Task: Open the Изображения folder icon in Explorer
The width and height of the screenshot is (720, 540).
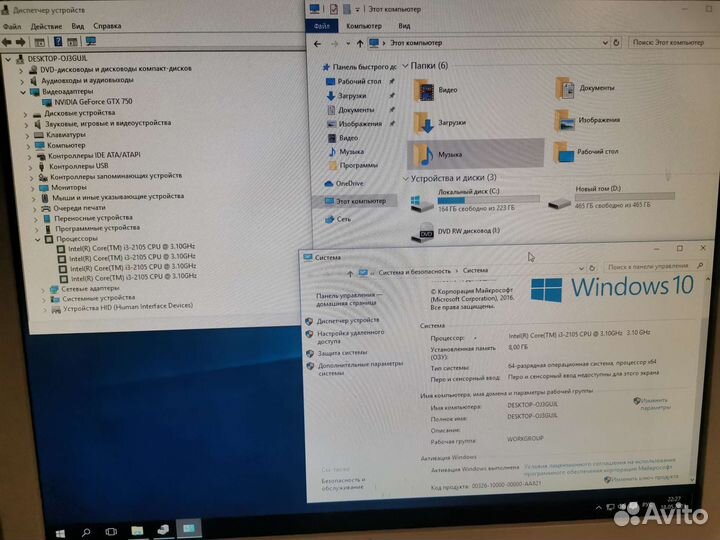Action: [565, 120]
